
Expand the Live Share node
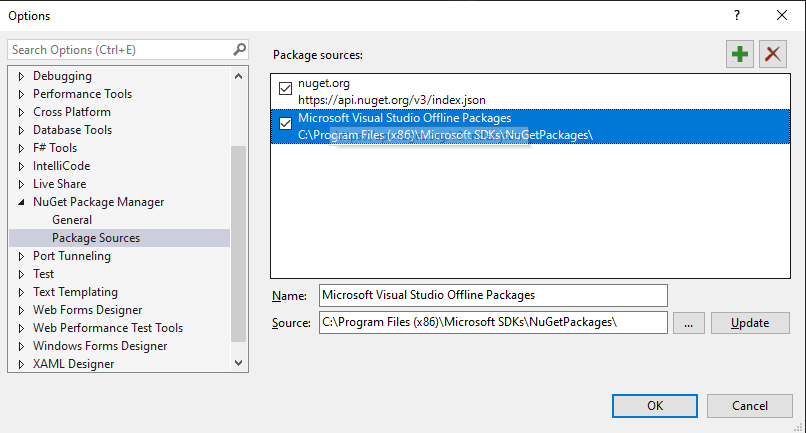(21, 184)
